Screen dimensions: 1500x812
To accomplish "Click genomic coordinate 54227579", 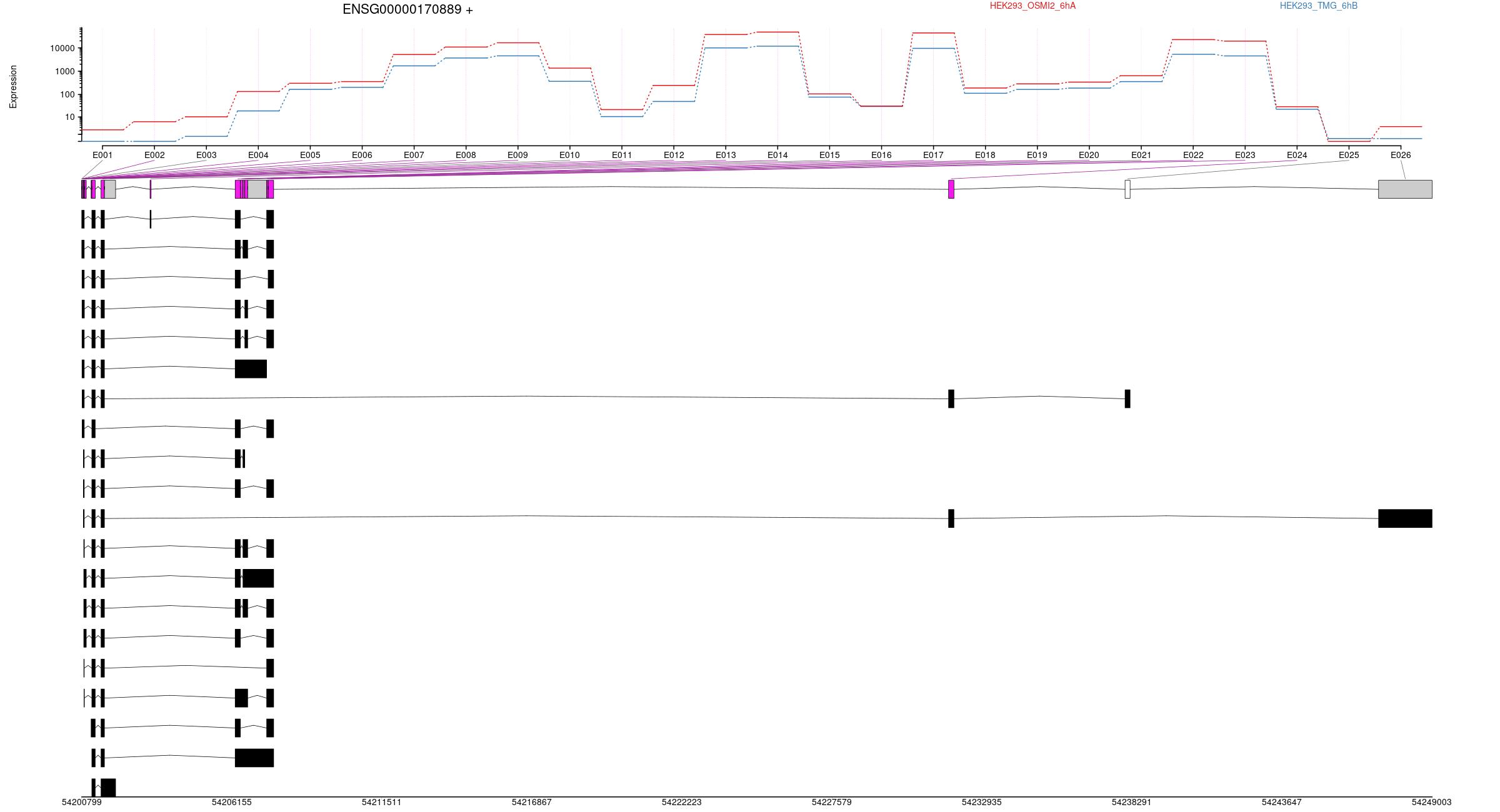I will coord(832,802).
